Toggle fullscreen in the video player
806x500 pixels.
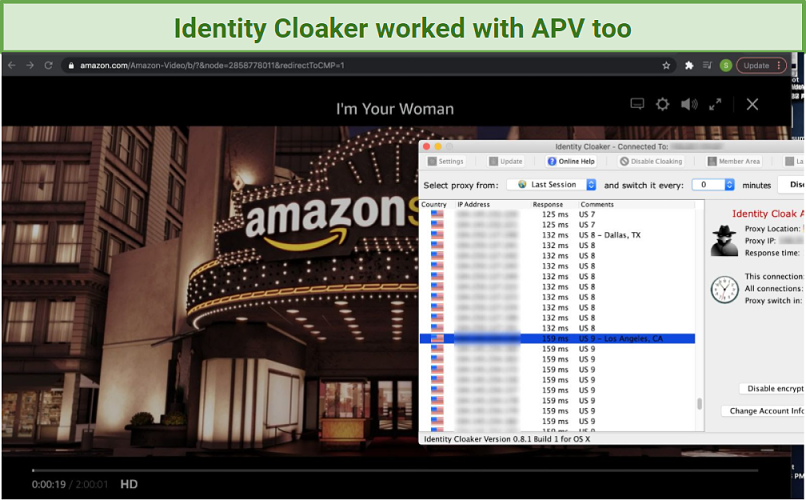pyautogui.click(x=715, y=104)
